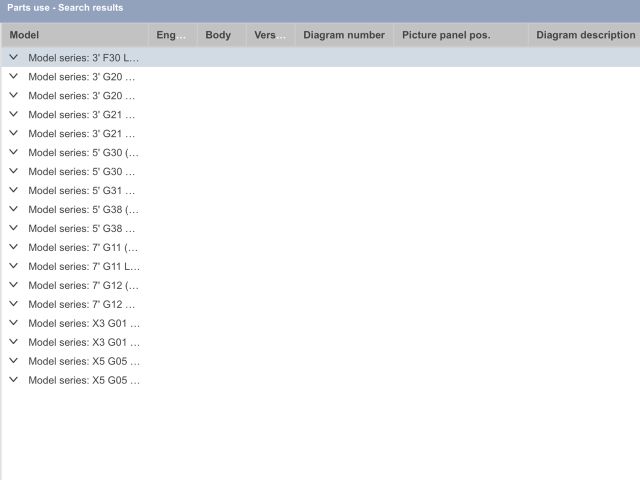640x480 pixels.
Task: Select the Model series 3' F30 L… row
Action: pyautogui.click(x=84, y=58)
